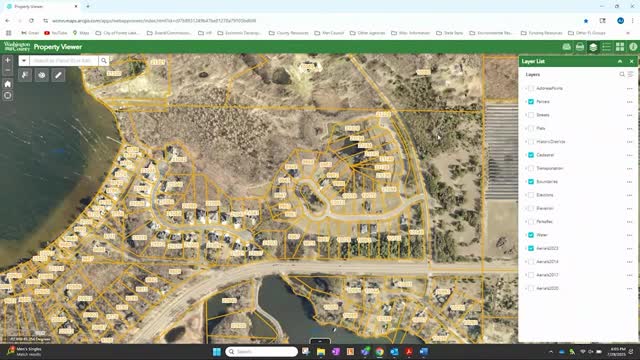
Task: Open the app grid widget
Action: click(620, 47)
